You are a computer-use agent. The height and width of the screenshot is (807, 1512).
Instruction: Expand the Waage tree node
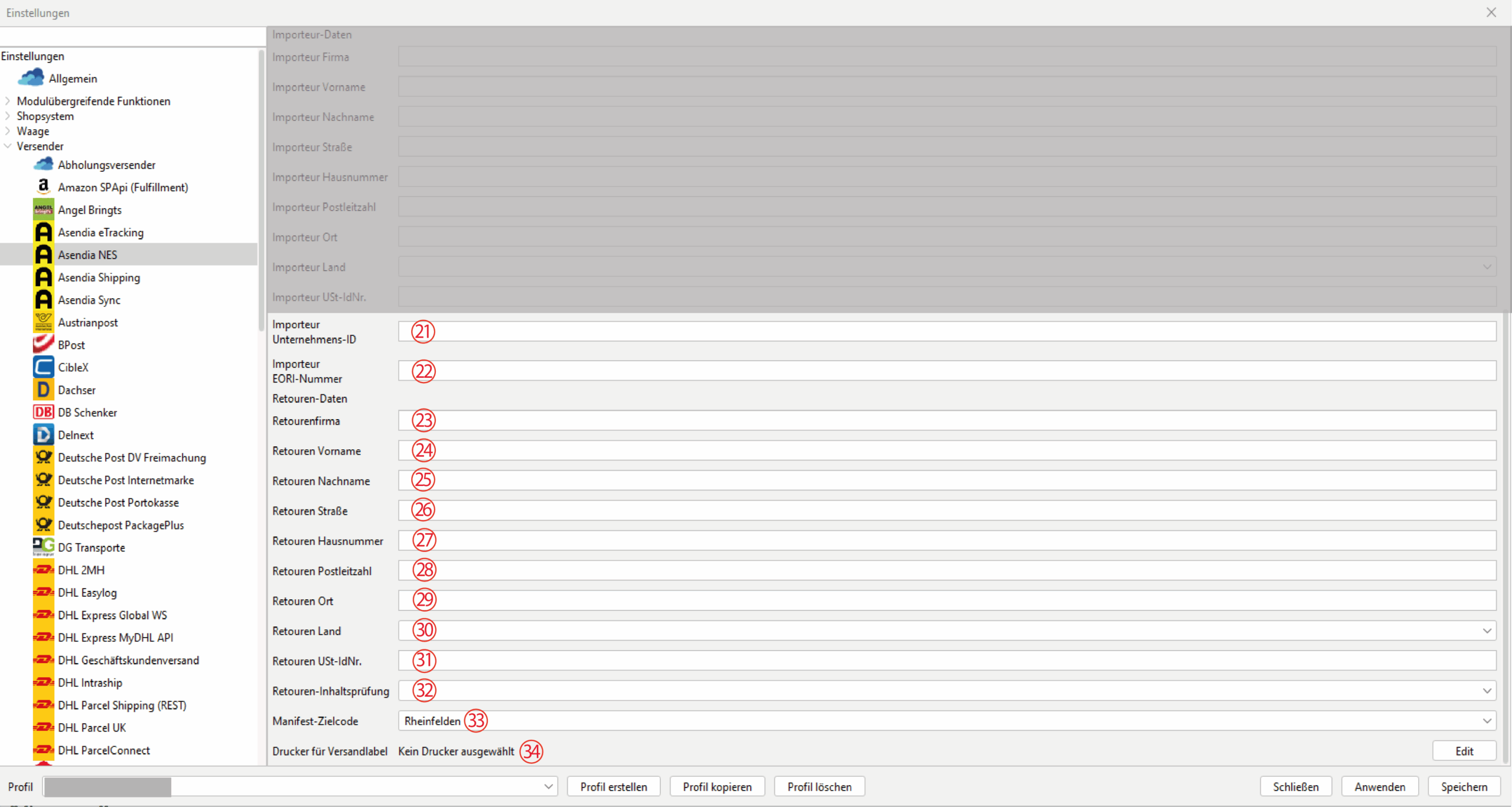coord(7,131)
